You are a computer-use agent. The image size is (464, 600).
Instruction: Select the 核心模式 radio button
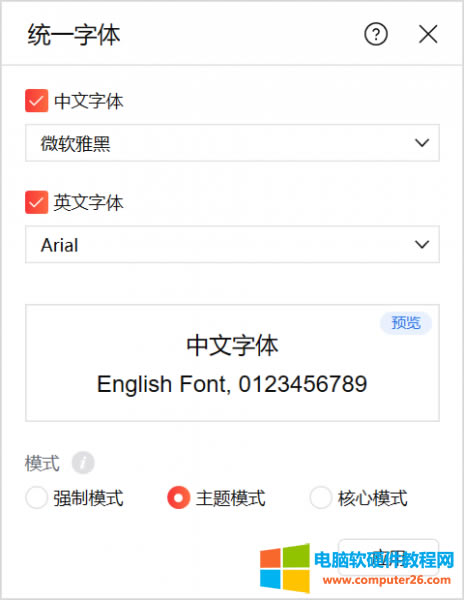[x=321, y=497]
